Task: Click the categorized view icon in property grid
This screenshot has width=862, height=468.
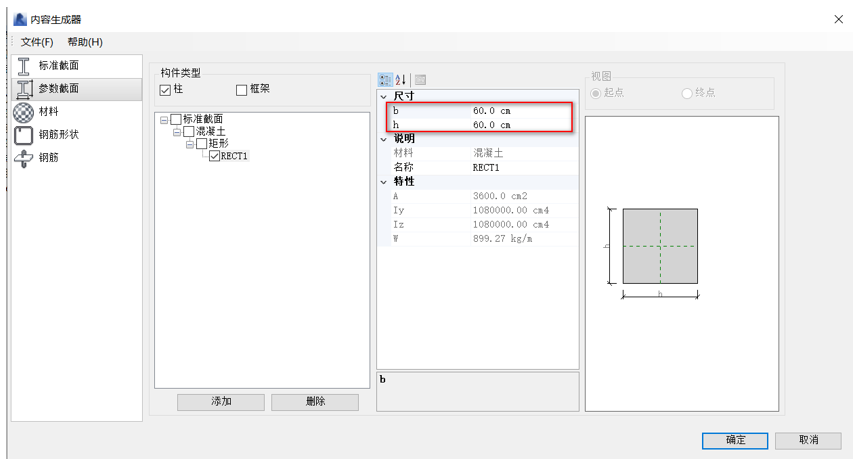Action: pyautogui.click(x=385, y=80)
